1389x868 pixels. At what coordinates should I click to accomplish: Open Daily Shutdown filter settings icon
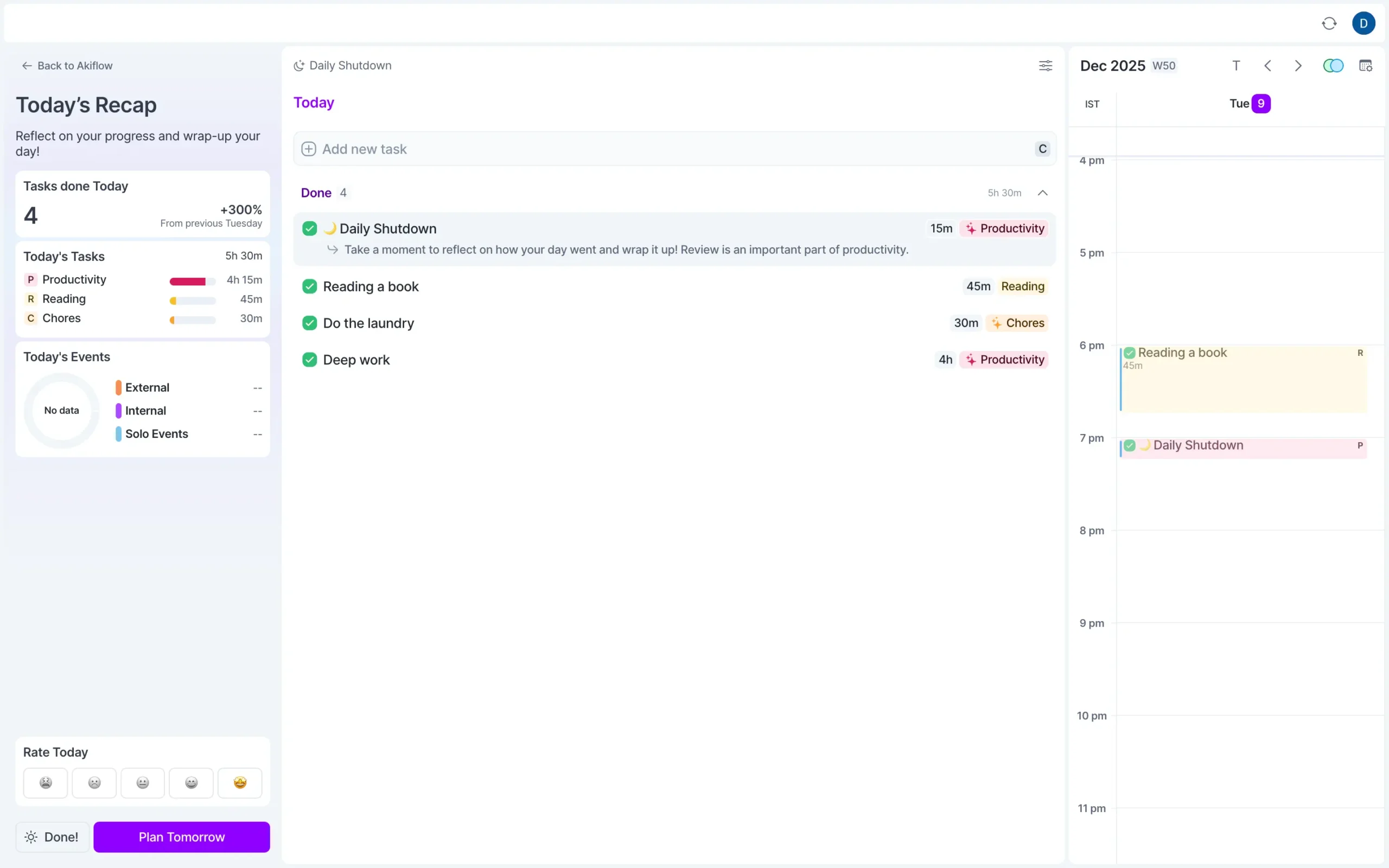click(1045, 66)
